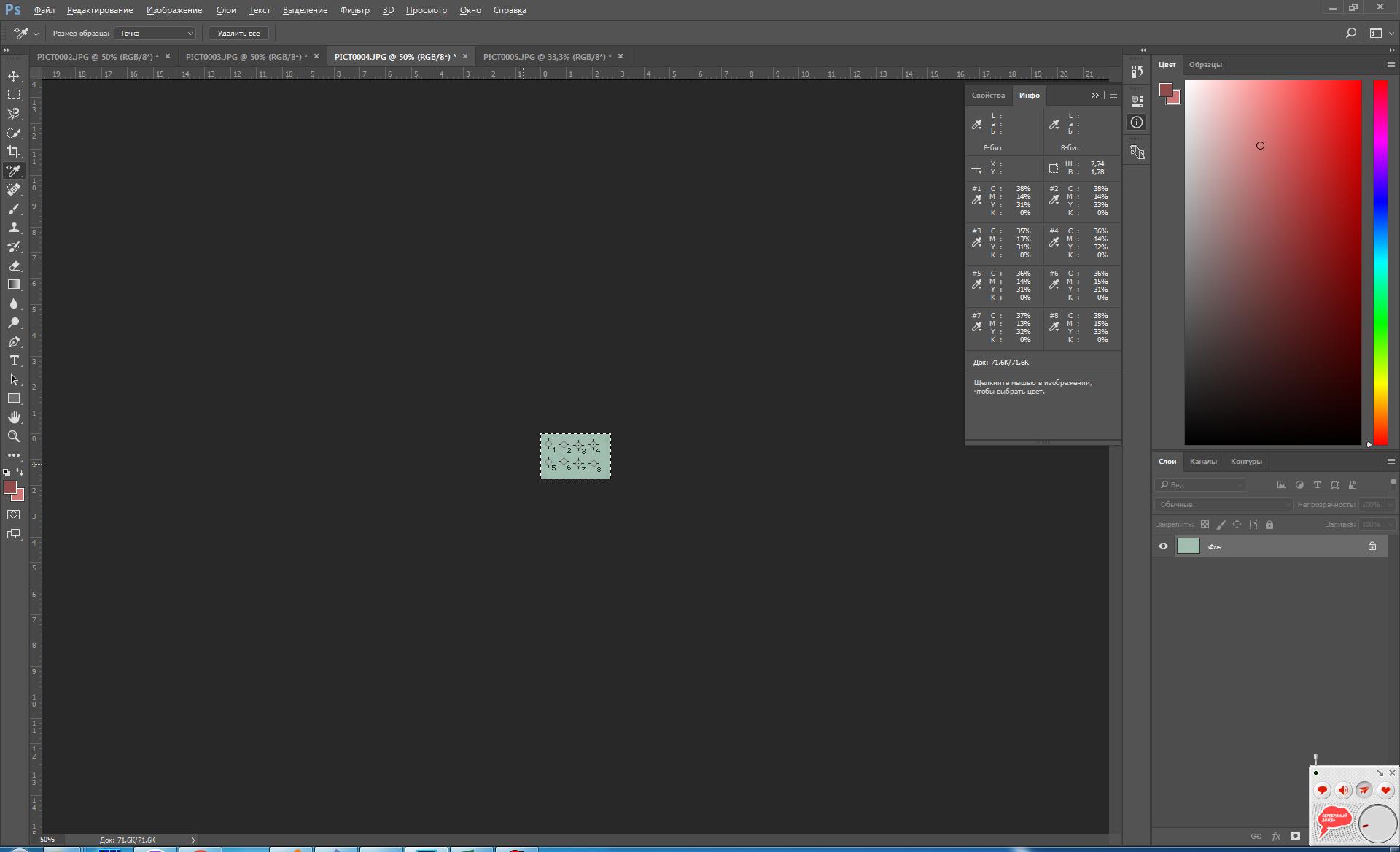This screenshot has width=1400, height=852.
Task: Switch to PICT0005.JPG document tab
Action: 547,57
